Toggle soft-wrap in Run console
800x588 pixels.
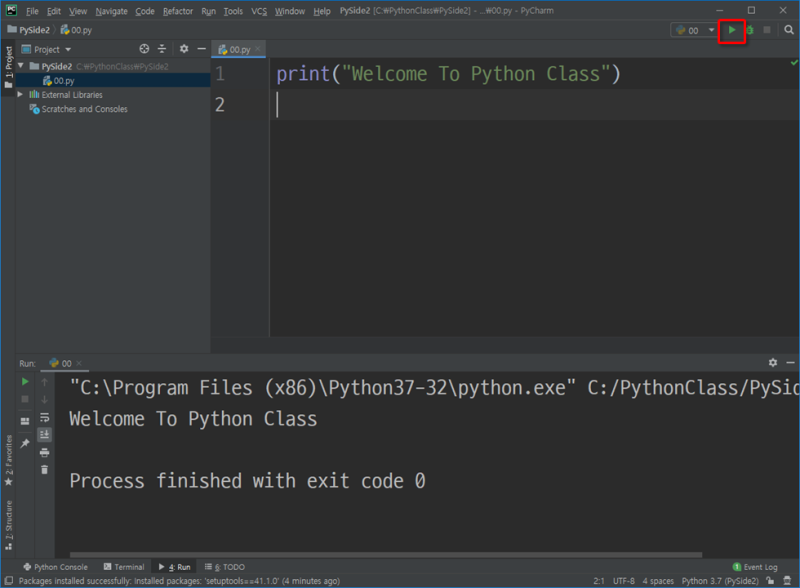click(45, 417)
